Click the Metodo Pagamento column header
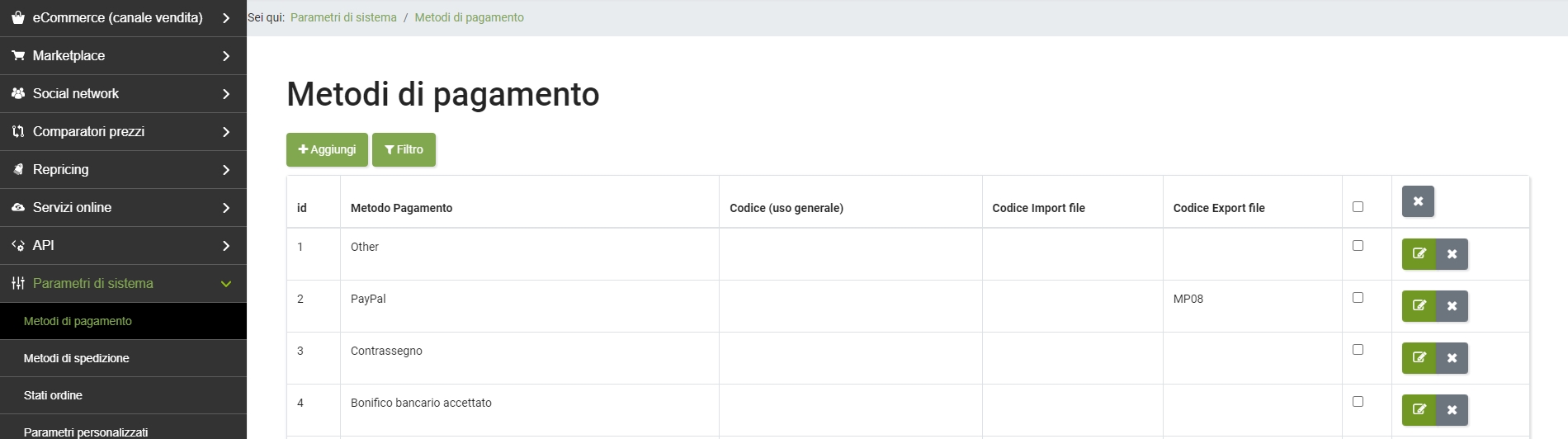1568x439 pixels. pyautogui.click(x=401, y=208)
